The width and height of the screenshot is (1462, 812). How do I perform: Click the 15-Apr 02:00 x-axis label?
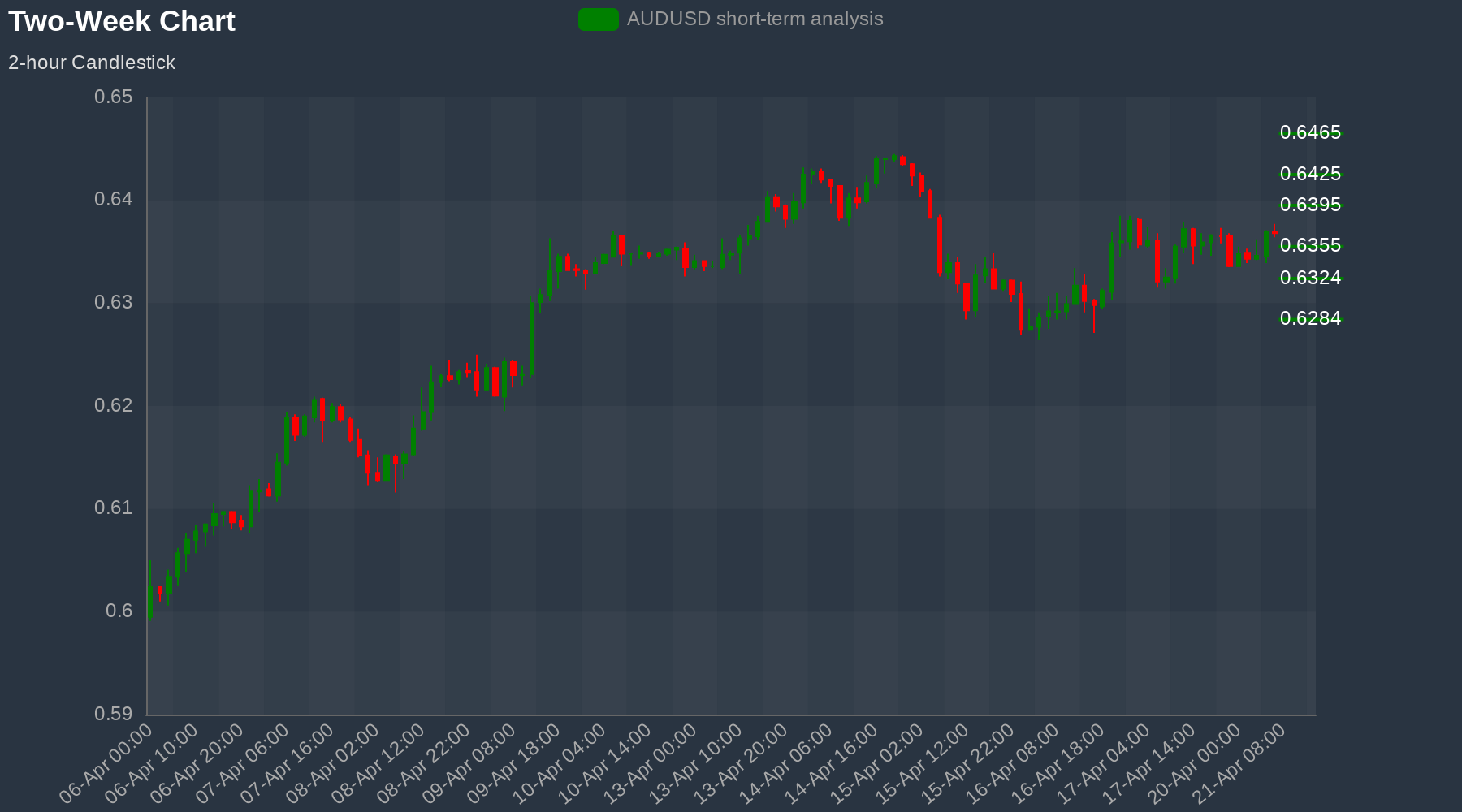(x=880, y=762)
